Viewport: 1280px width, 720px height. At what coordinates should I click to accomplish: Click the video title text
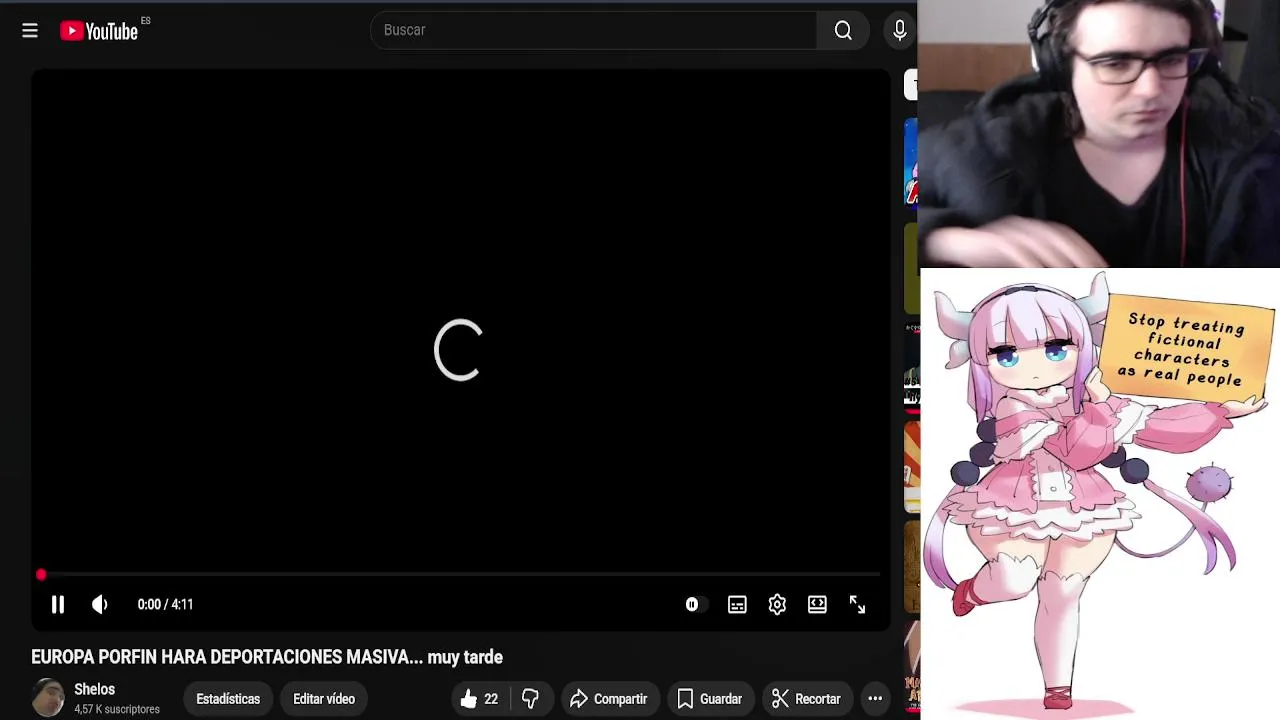coord(267,657)
